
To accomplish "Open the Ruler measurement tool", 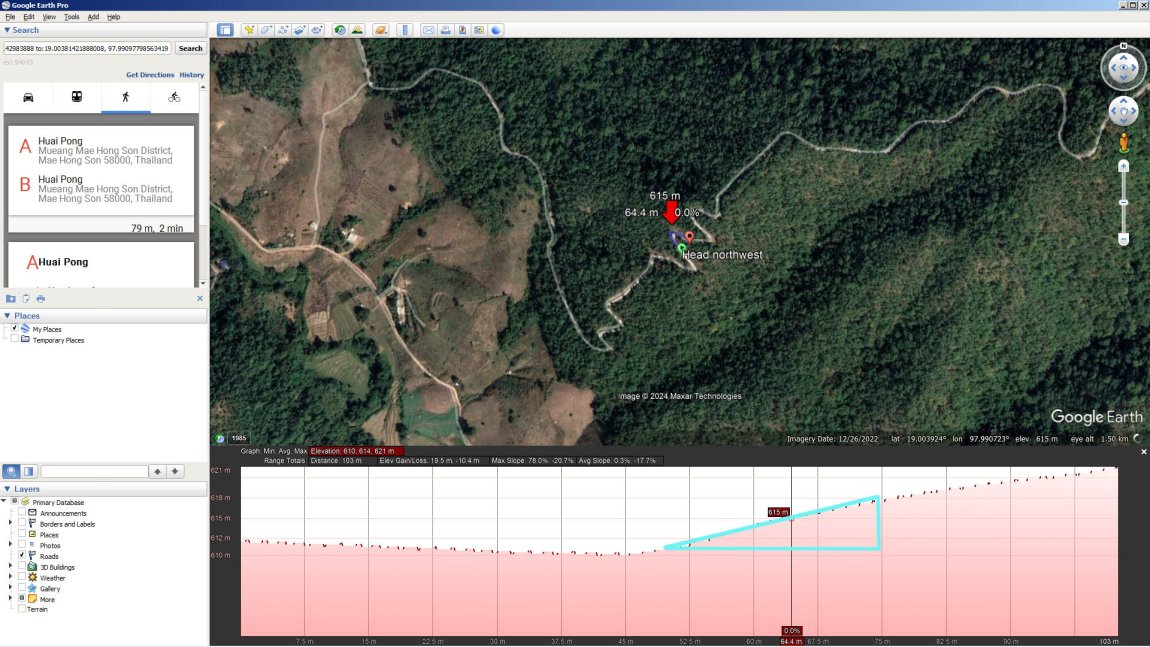I will [405, 30].
